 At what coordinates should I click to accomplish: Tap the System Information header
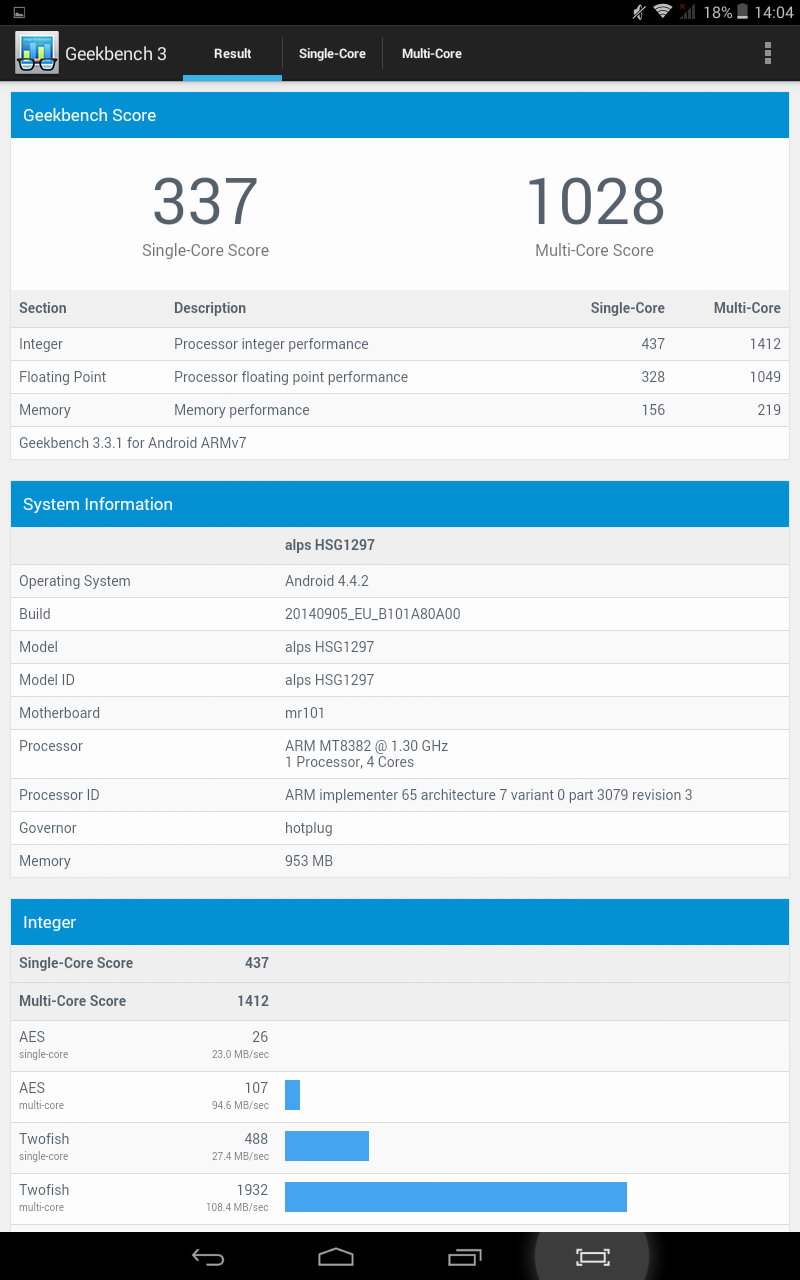click(x=399, y=504)
